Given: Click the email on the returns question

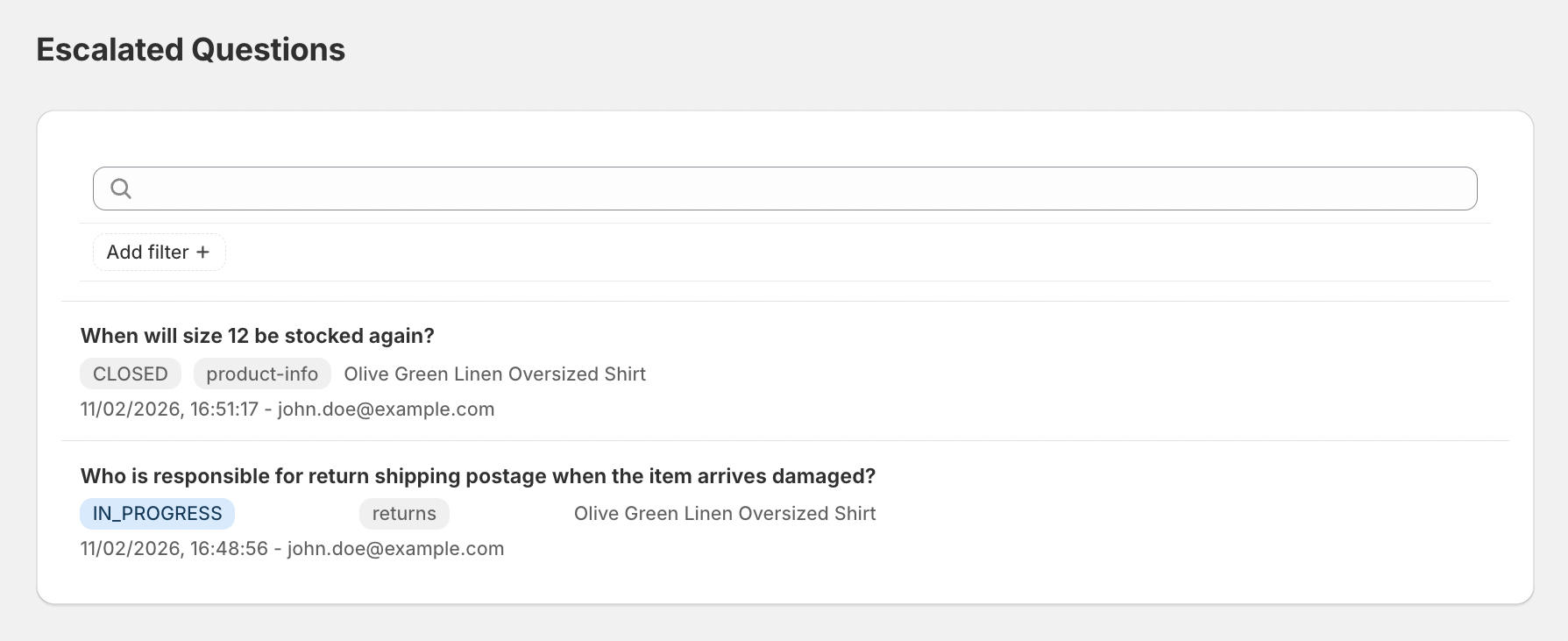Looking at the screenshot, I should (x=395, y=549).
